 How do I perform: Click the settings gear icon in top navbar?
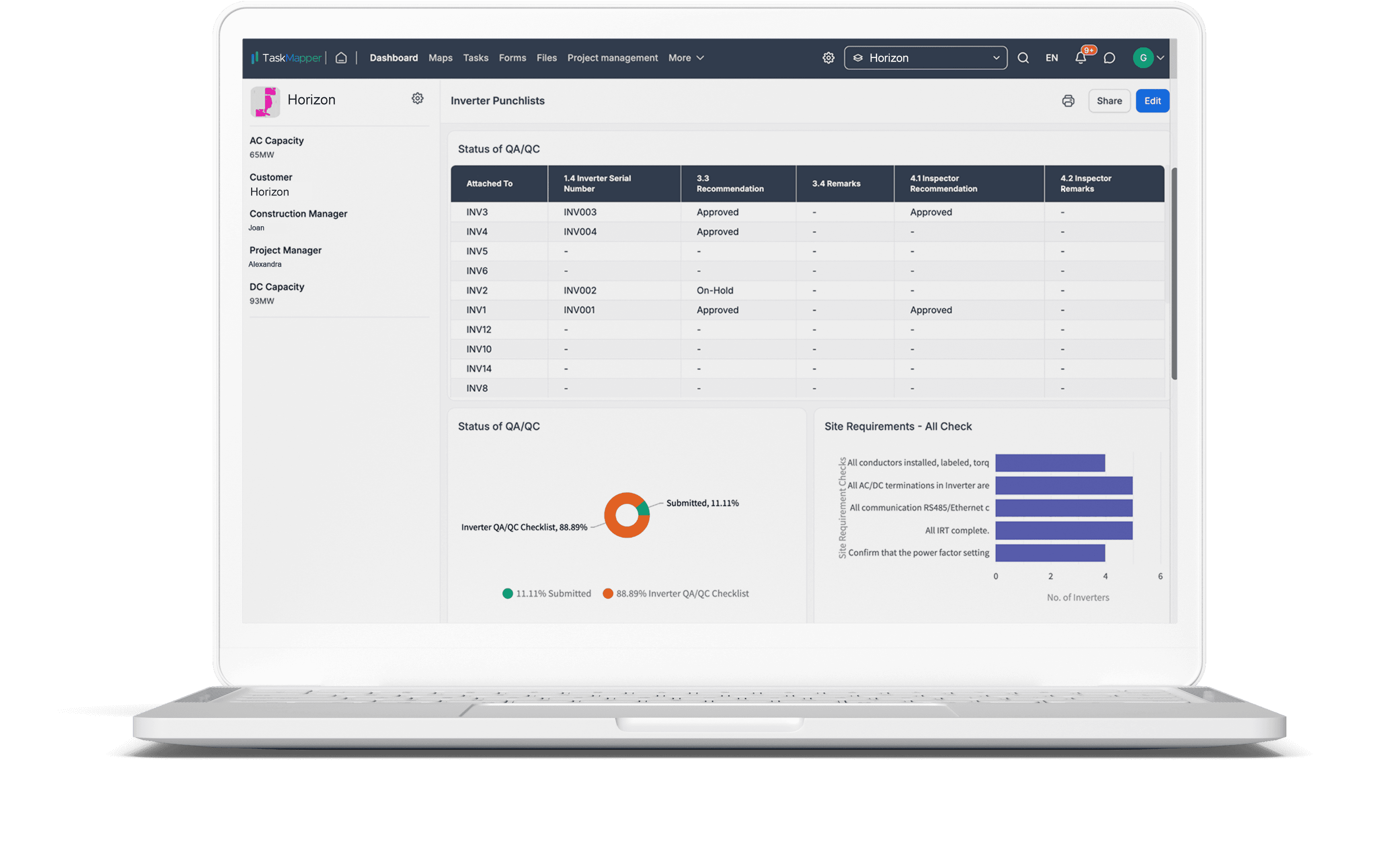pos(828,58)
